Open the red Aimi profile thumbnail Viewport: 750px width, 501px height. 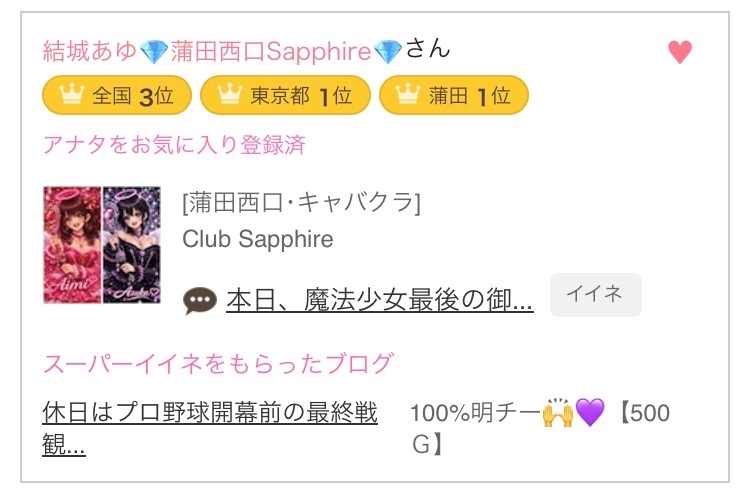72,245
